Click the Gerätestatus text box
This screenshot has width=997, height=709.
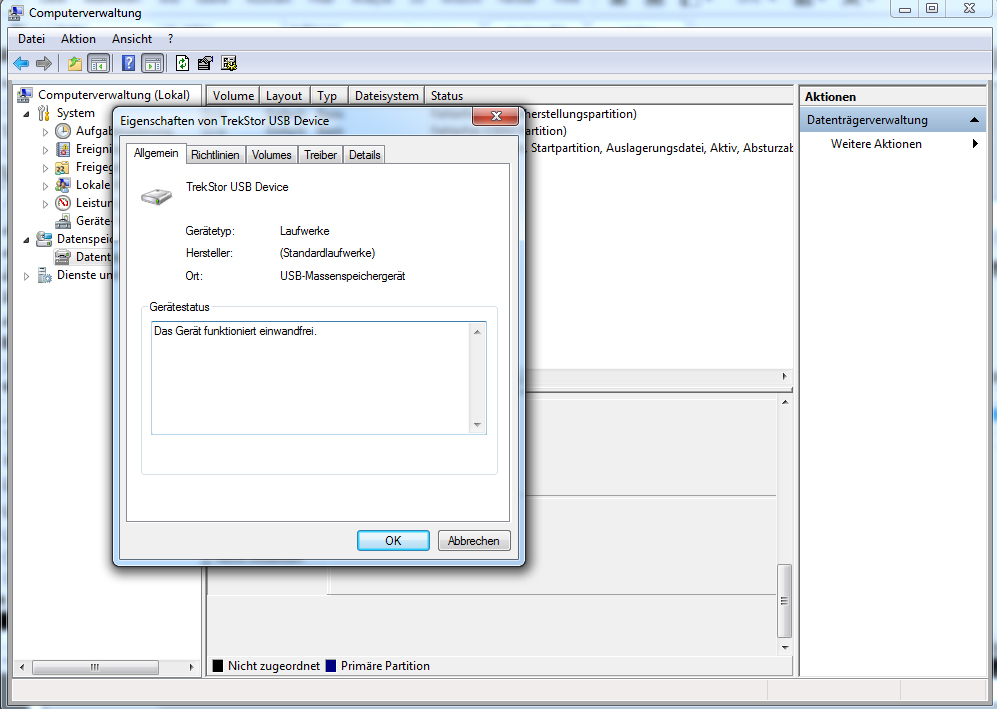tap(319, 378)
